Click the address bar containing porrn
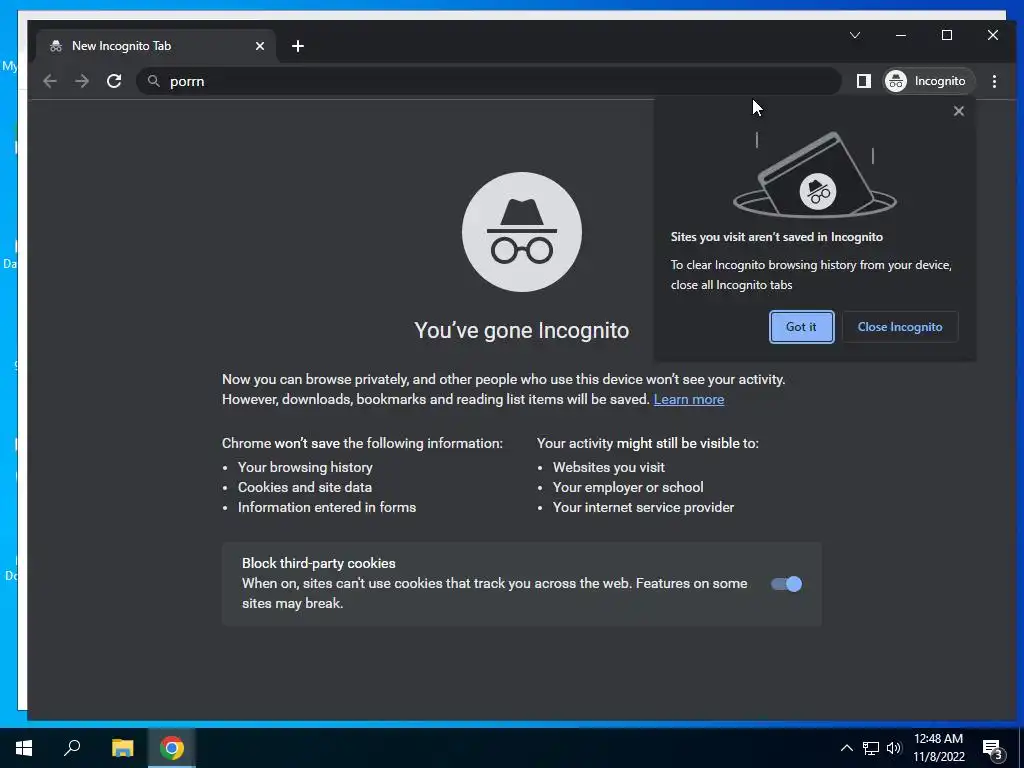Viewport: 1024px width, 768px height. coord(488,81)
